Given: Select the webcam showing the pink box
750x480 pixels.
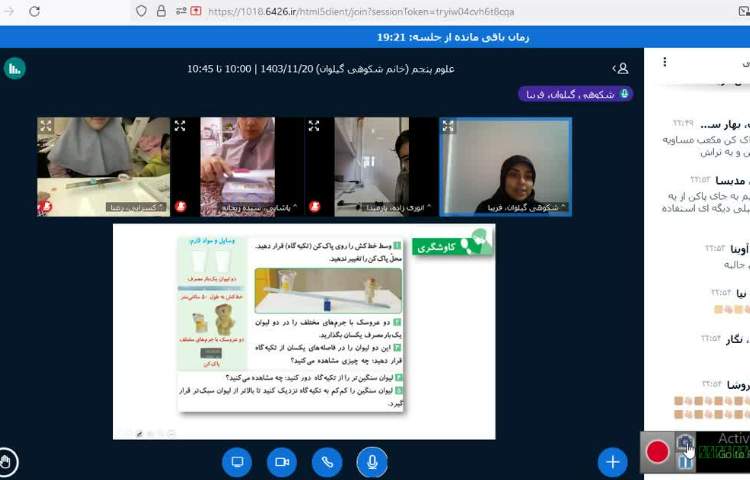Looking at the screenshot, I should [x=238, y=167].
